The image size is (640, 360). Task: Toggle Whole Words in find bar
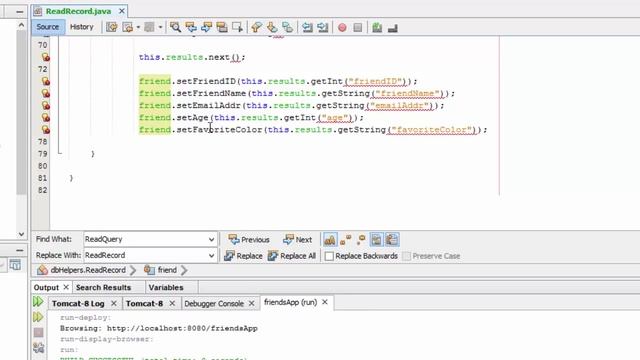coord(345,240)
